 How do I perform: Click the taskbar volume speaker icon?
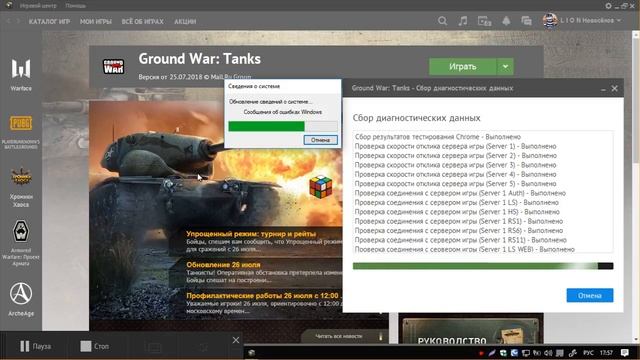[548, 353]
